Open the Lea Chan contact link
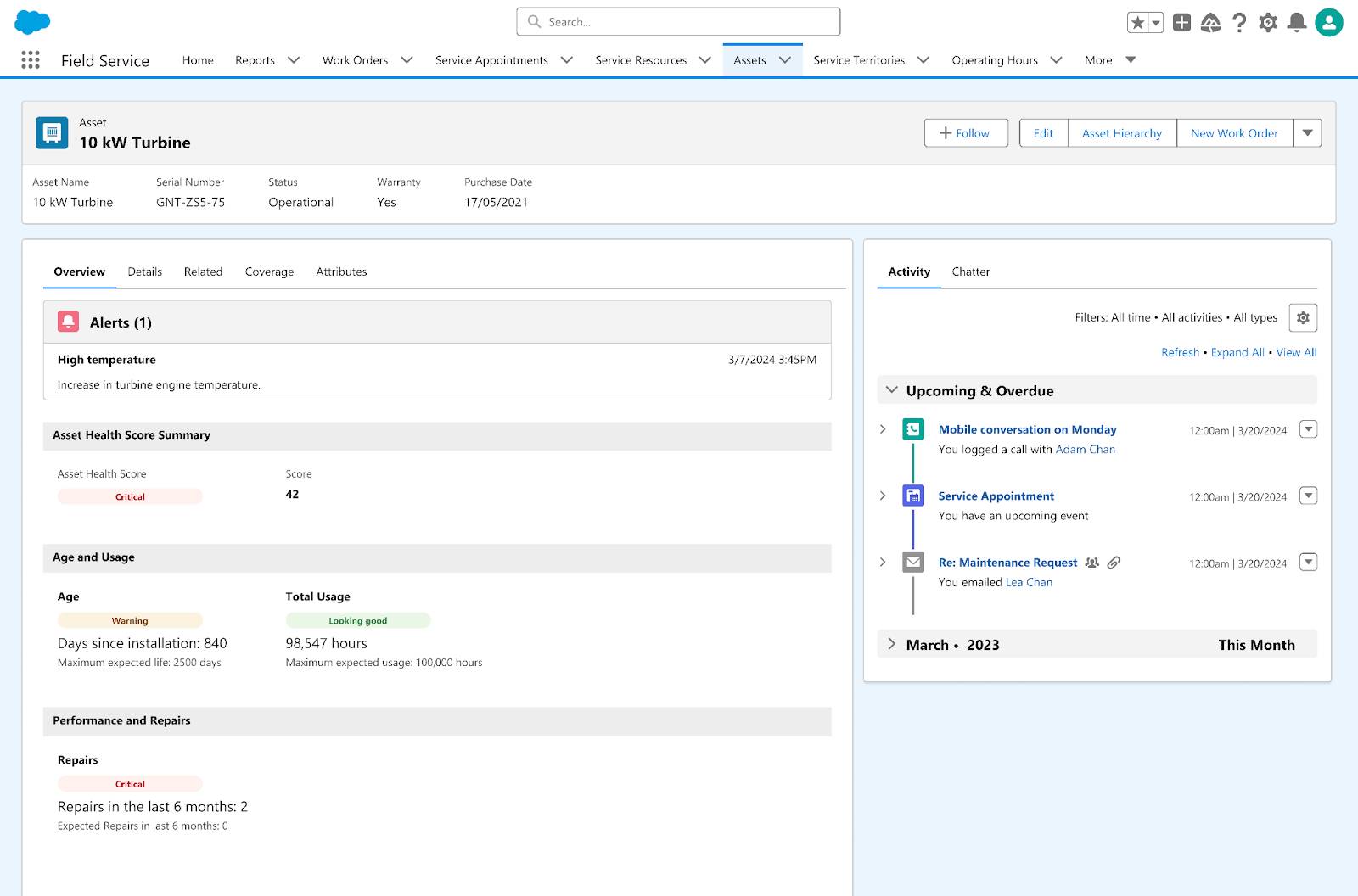The image size is (1358, 896). point(1029,582)
